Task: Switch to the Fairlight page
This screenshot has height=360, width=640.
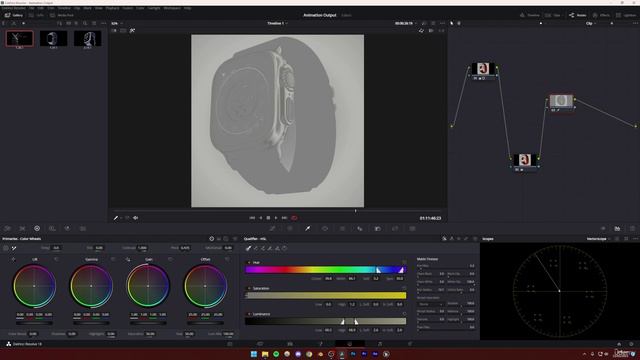Action: tap(380, 344)
